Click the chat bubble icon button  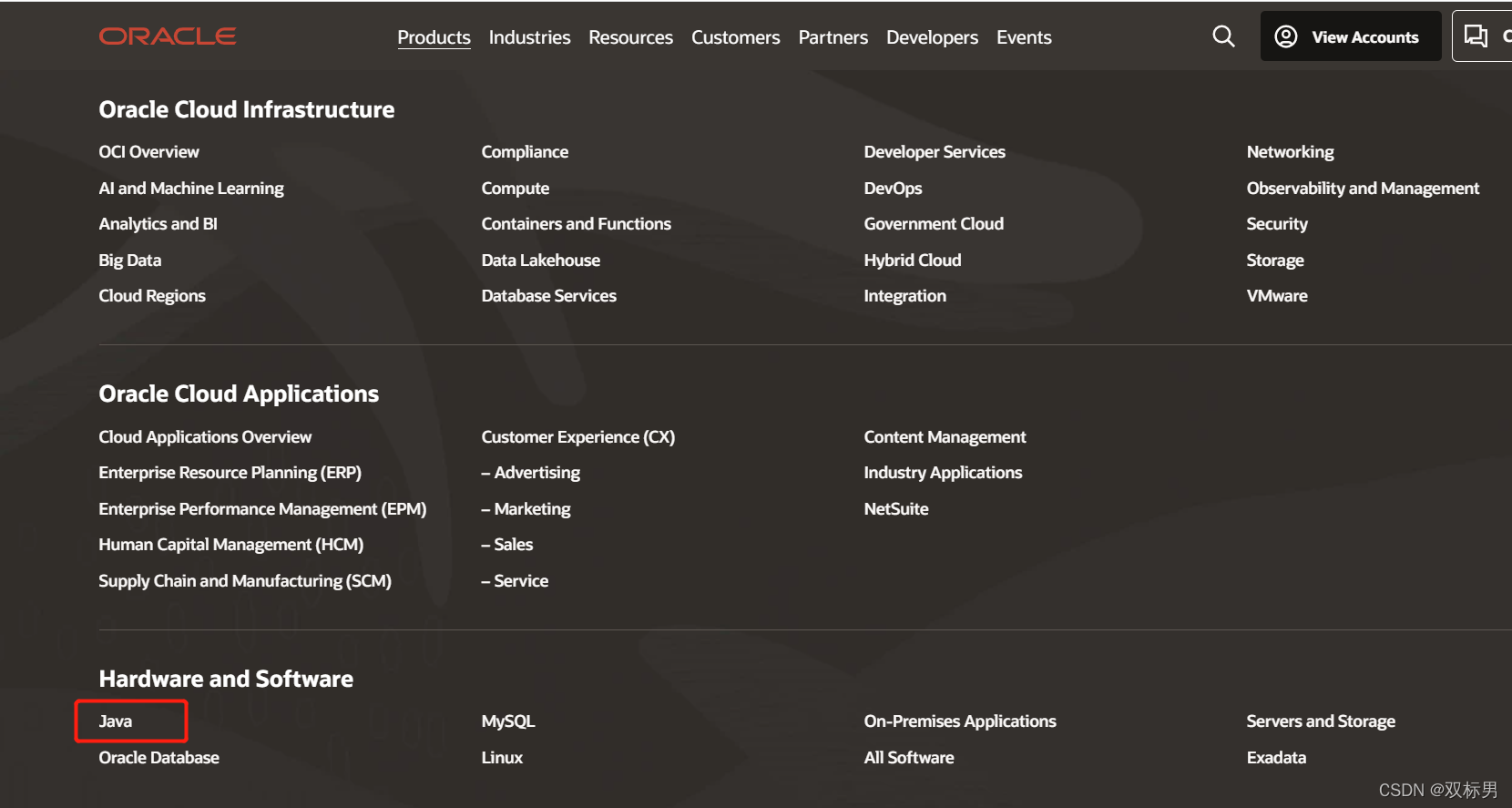(1476, 36)
